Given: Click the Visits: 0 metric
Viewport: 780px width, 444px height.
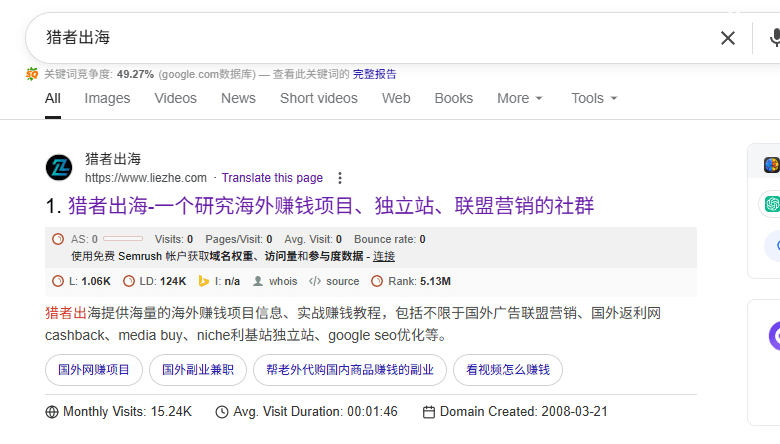Looking at the screenshot, I should click(174, 239).
